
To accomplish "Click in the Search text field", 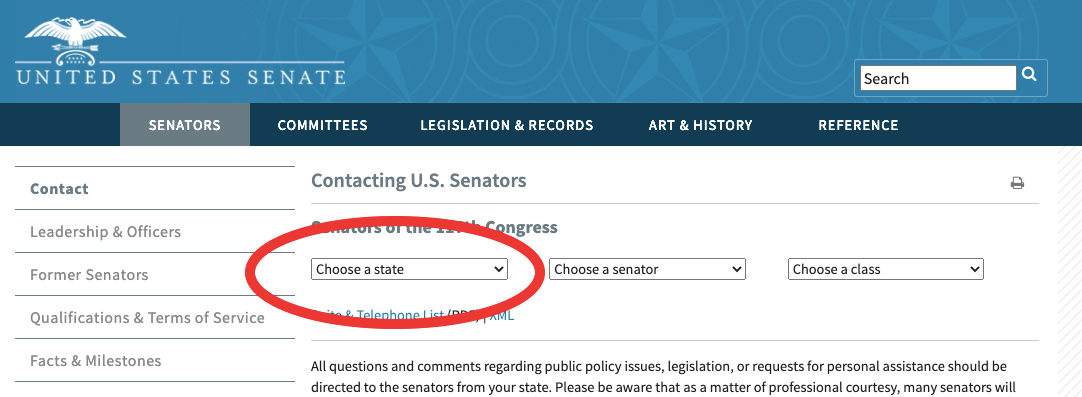I will (x=938, y=79).
